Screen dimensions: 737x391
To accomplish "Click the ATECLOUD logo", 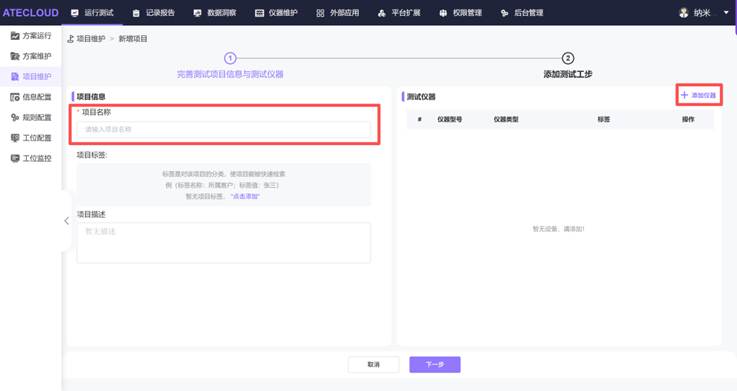I will [x=31, y=13].
